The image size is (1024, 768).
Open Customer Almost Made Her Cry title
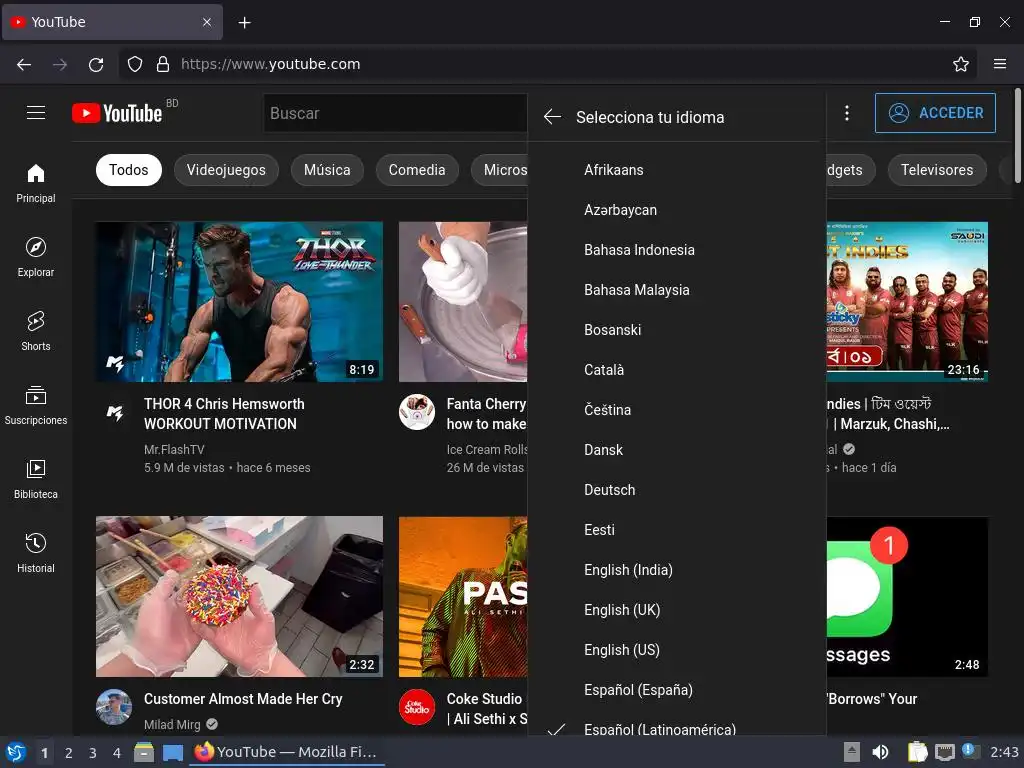pos(243,699)
